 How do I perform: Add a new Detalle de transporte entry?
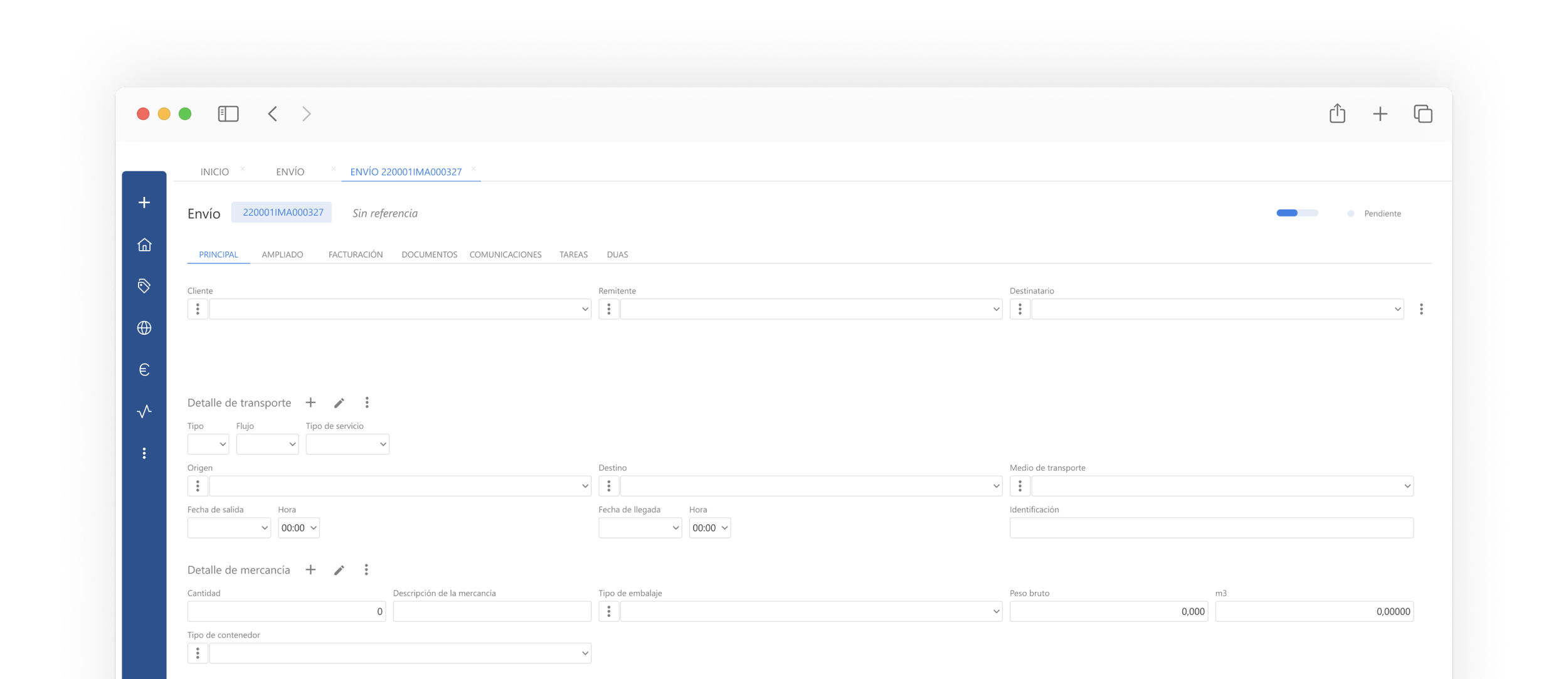(310, 403)
